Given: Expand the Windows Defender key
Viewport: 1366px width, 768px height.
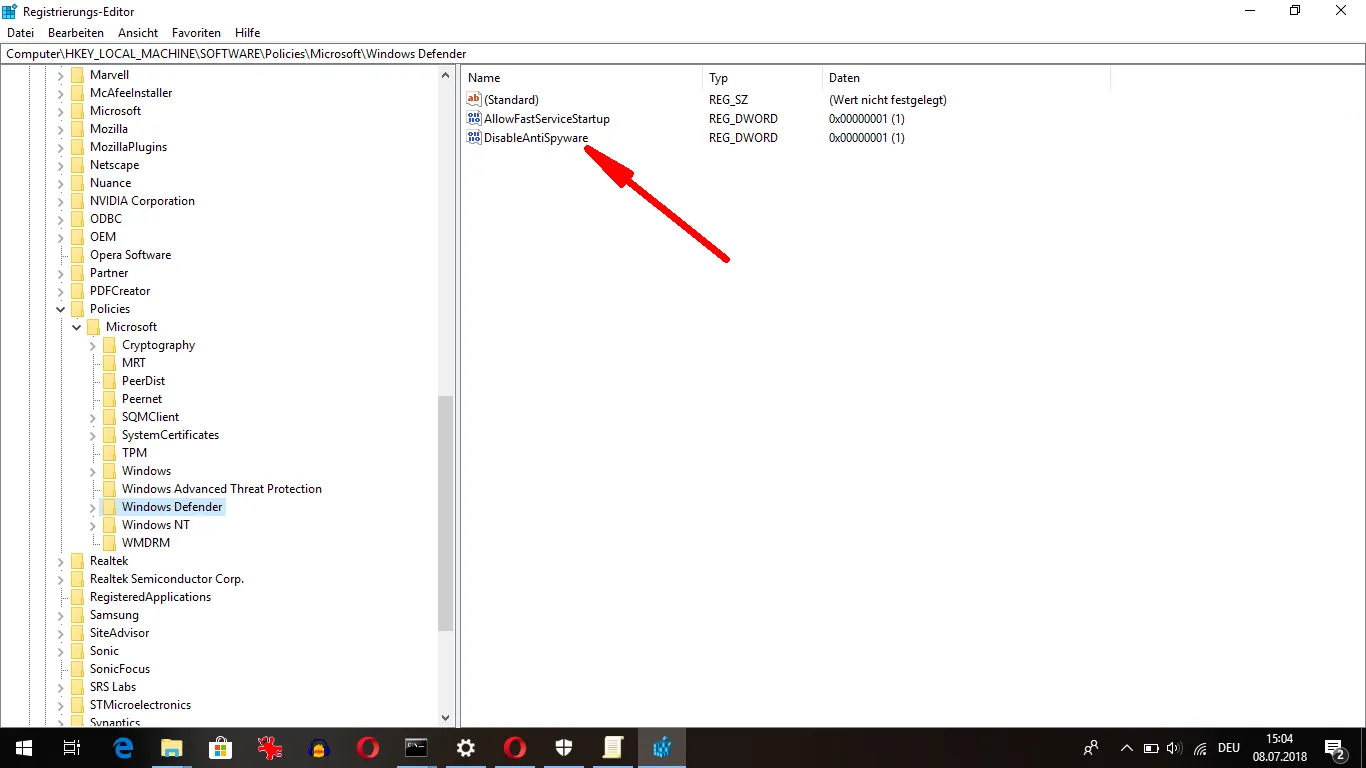Looking at the screenshot, I should coord(93,507).
